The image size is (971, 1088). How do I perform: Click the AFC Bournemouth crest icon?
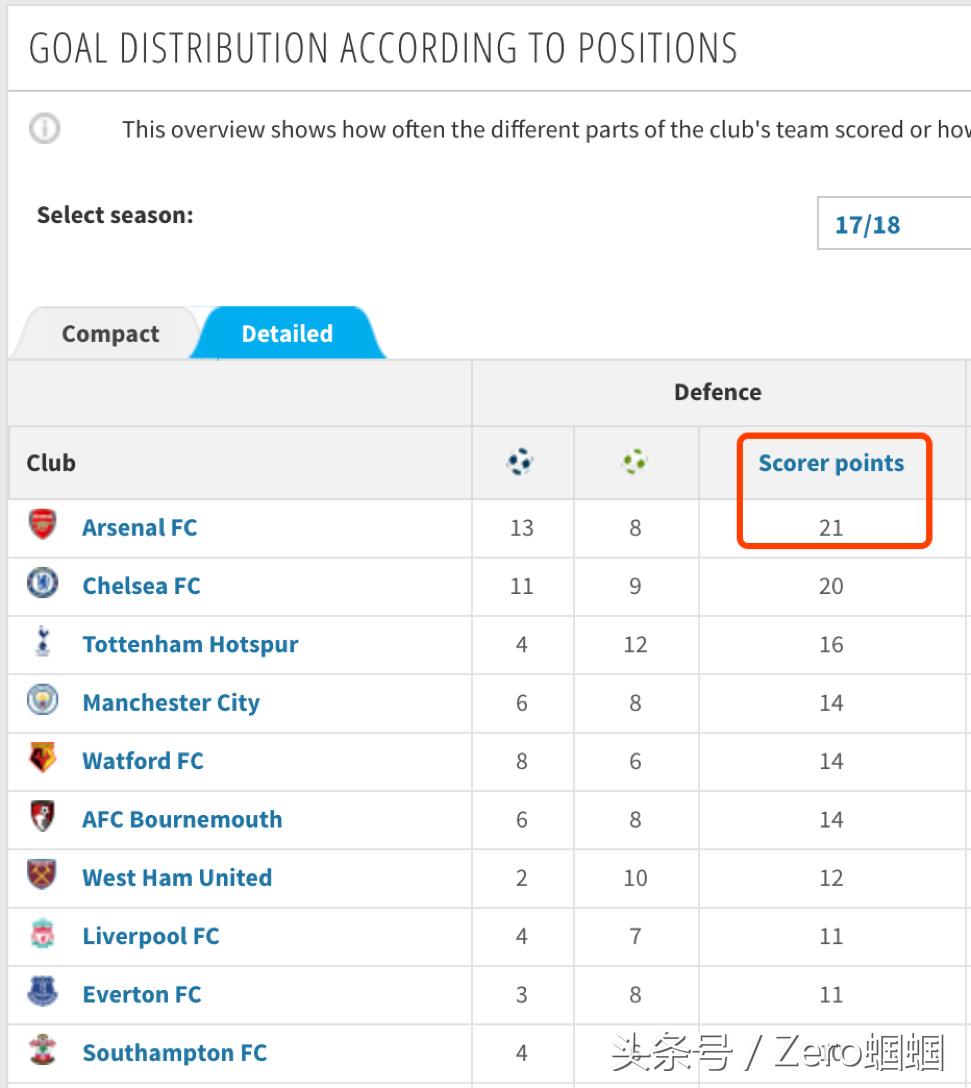click(42, 817)
